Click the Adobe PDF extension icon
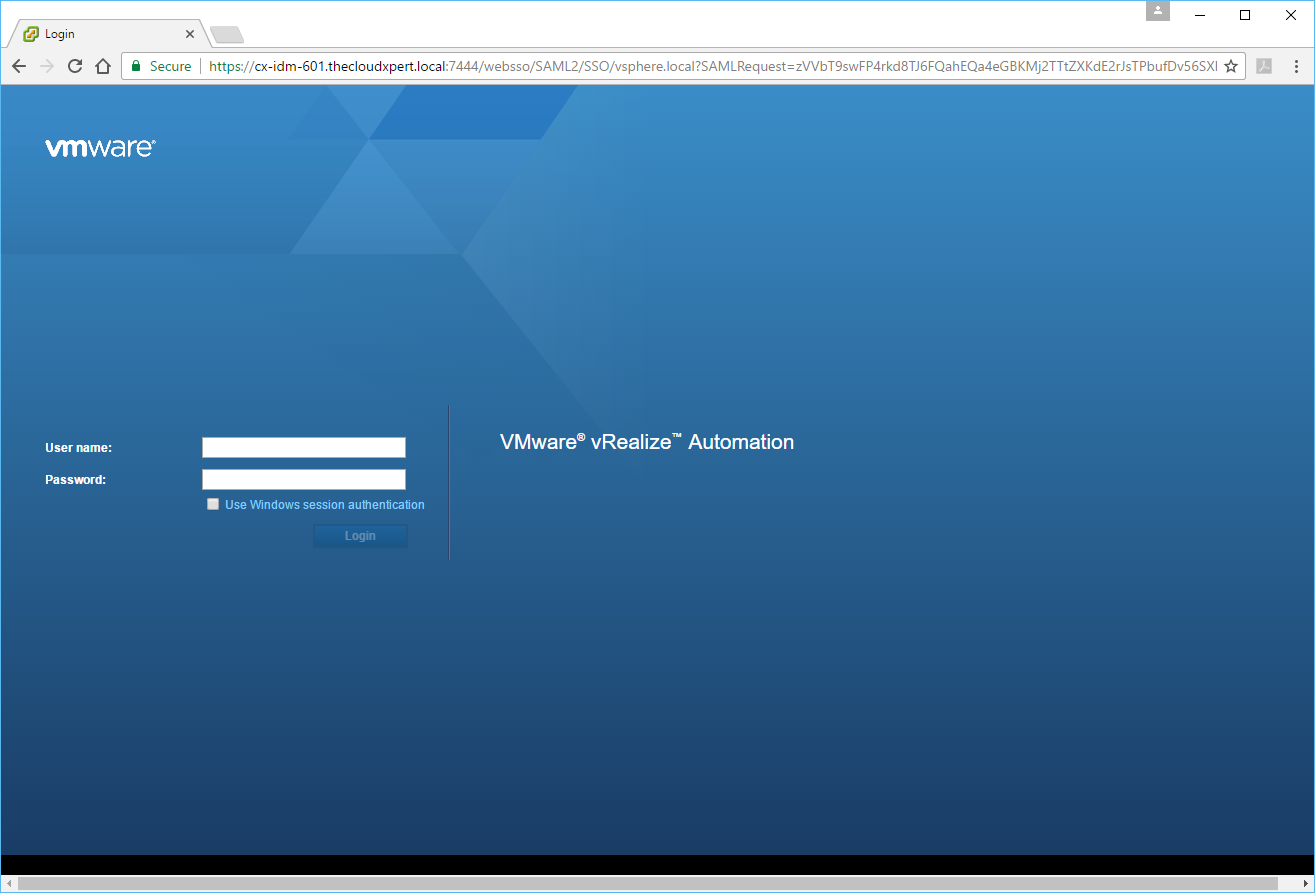Viewport: 1315px width, 893px height. (x=1264, y=66)
